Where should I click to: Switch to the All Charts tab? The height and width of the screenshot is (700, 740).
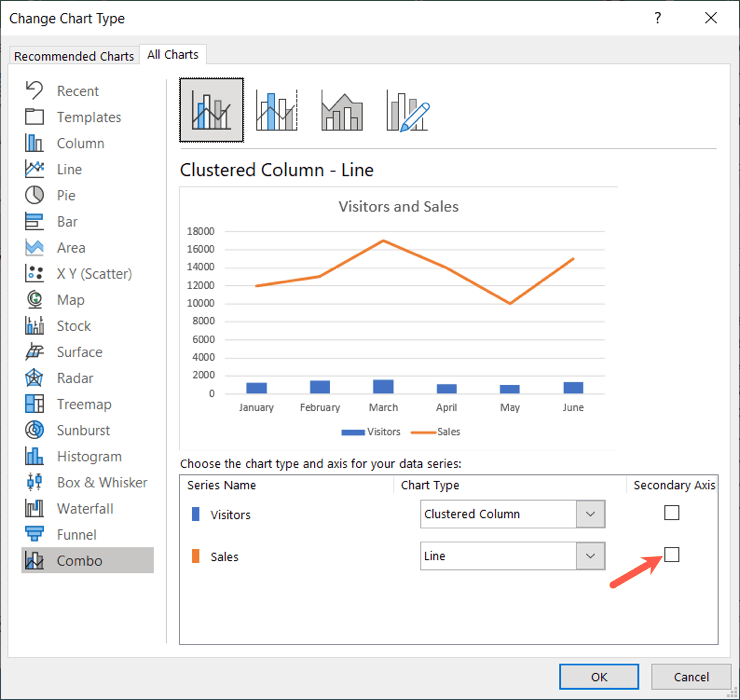click(173, 55)
